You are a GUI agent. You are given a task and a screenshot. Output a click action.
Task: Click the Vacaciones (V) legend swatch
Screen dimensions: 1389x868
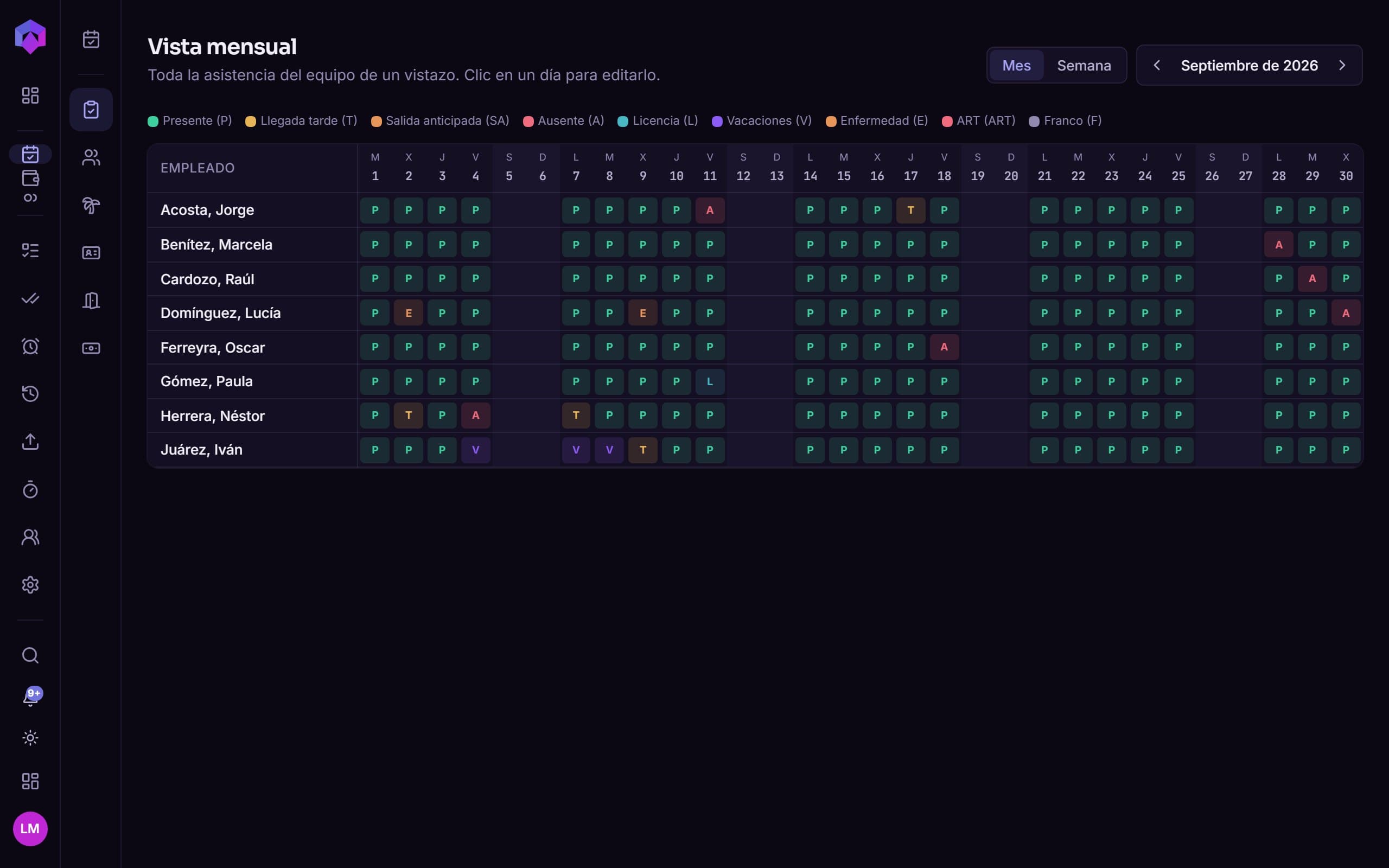717,121
